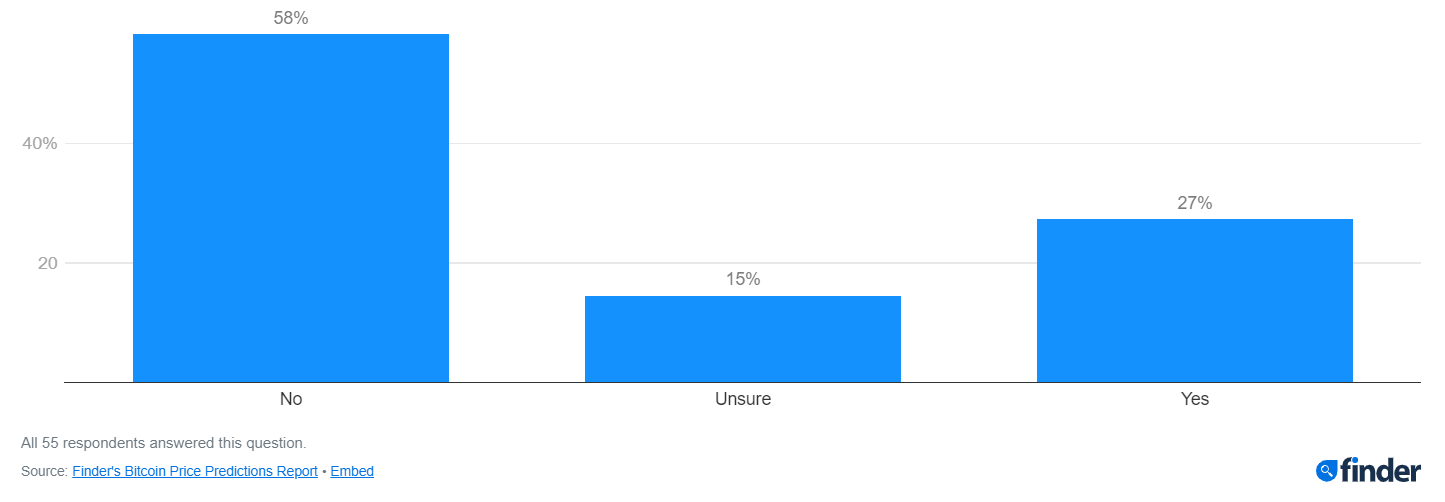
Task: Select the blue Yes bar
Action: pyautogui.click(x=1195, y=300)
